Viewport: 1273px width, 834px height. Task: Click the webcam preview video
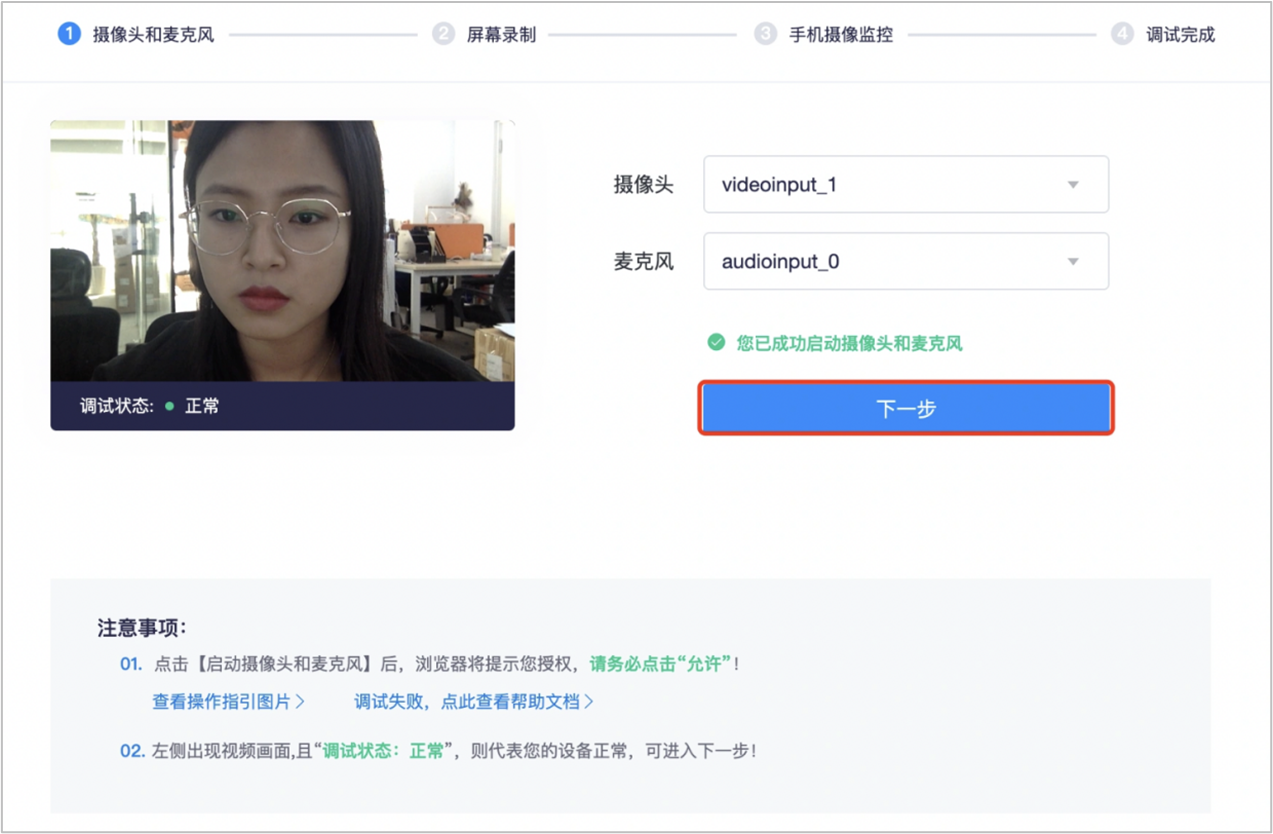point(283,251)
